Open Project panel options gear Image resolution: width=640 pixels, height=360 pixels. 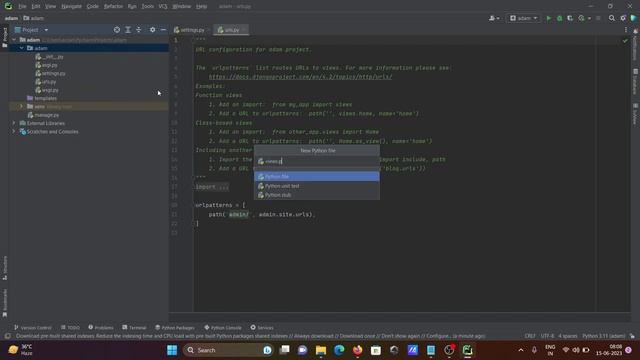(152, 30)
